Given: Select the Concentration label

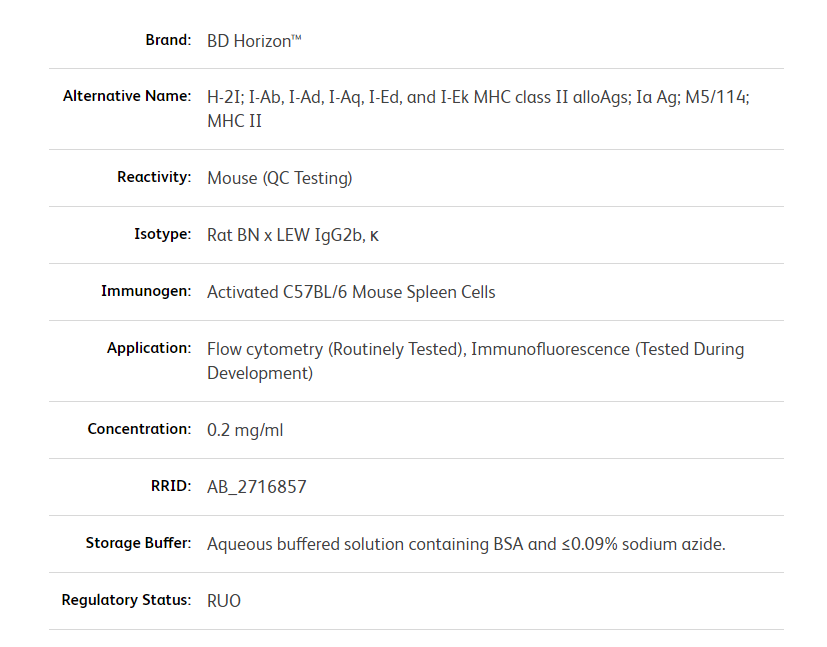Looking at the screenshot, I should (x=139, y=428).
